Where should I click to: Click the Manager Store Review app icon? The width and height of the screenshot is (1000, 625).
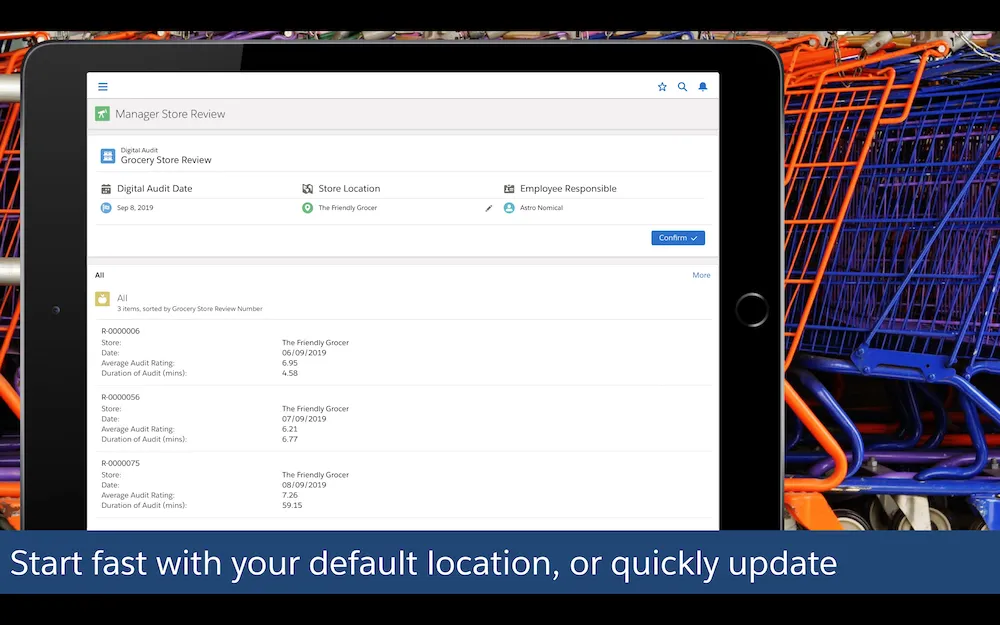pyautogui.click(x=102, y=114)
